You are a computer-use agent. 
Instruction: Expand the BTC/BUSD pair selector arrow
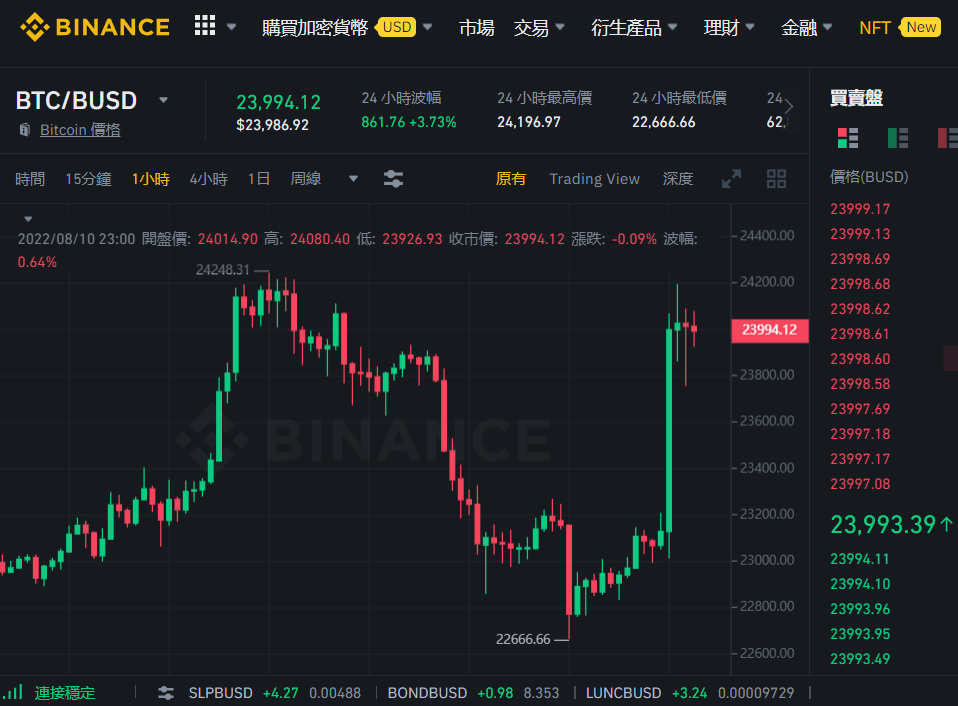(x=163, y=100)
